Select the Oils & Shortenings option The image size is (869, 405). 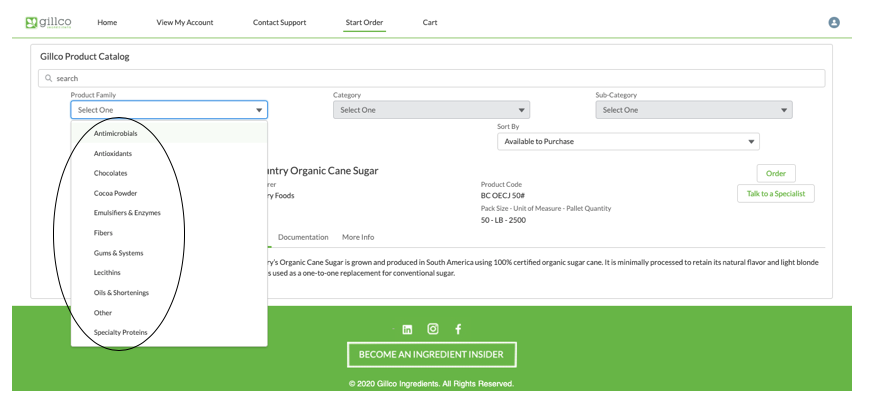169,293
